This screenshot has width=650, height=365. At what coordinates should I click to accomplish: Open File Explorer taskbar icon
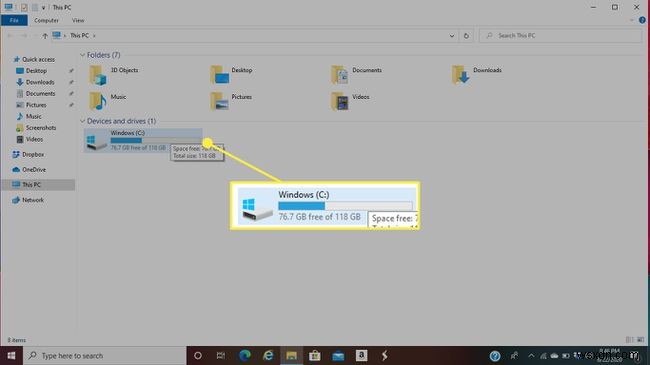coord(291,355)
